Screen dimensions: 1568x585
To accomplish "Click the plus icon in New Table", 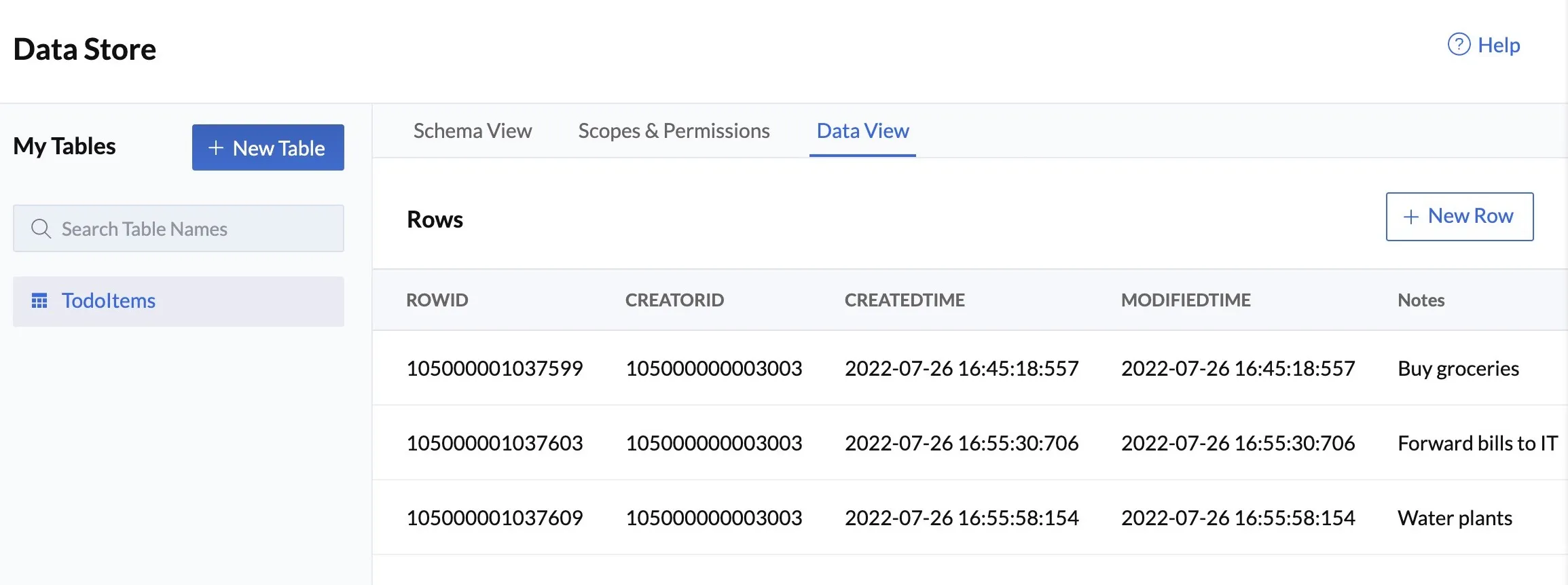I will (216, 147).
